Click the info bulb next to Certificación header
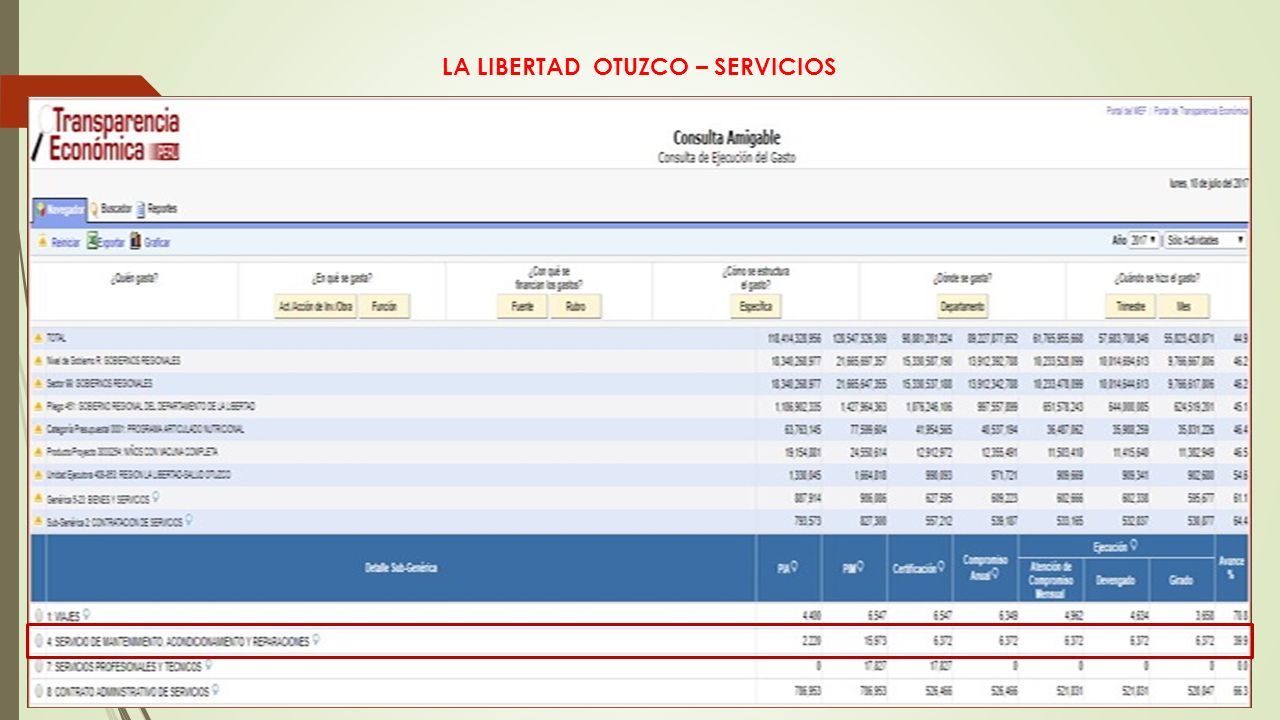The height and width of the screenshot is (720, 1280). (942, 567)
